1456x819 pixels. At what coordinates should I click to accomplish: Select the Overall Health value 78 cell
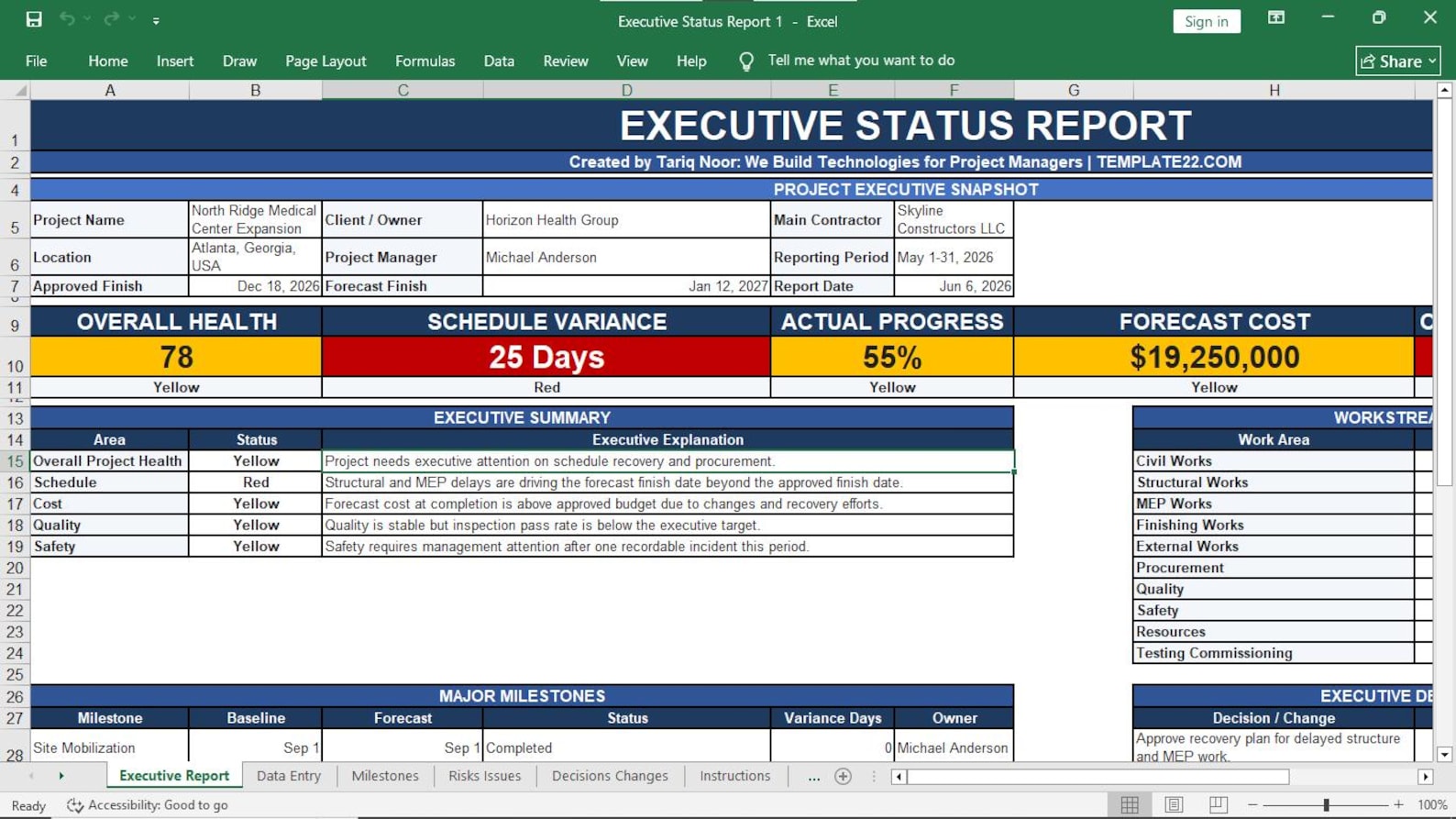[176, 357]
